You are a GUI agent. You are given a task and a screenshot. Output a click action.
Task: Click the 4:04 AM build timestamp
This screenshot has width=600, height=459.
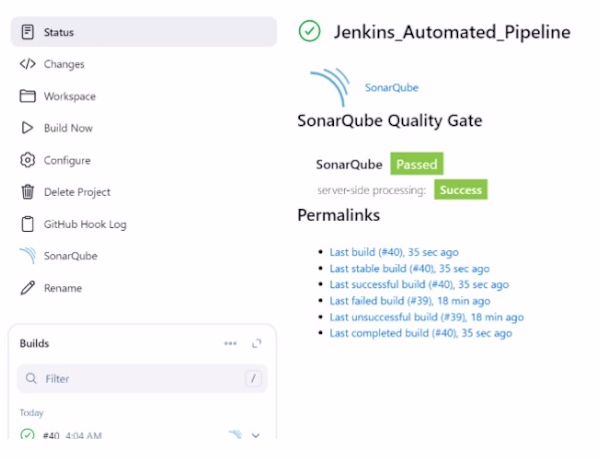83,435
